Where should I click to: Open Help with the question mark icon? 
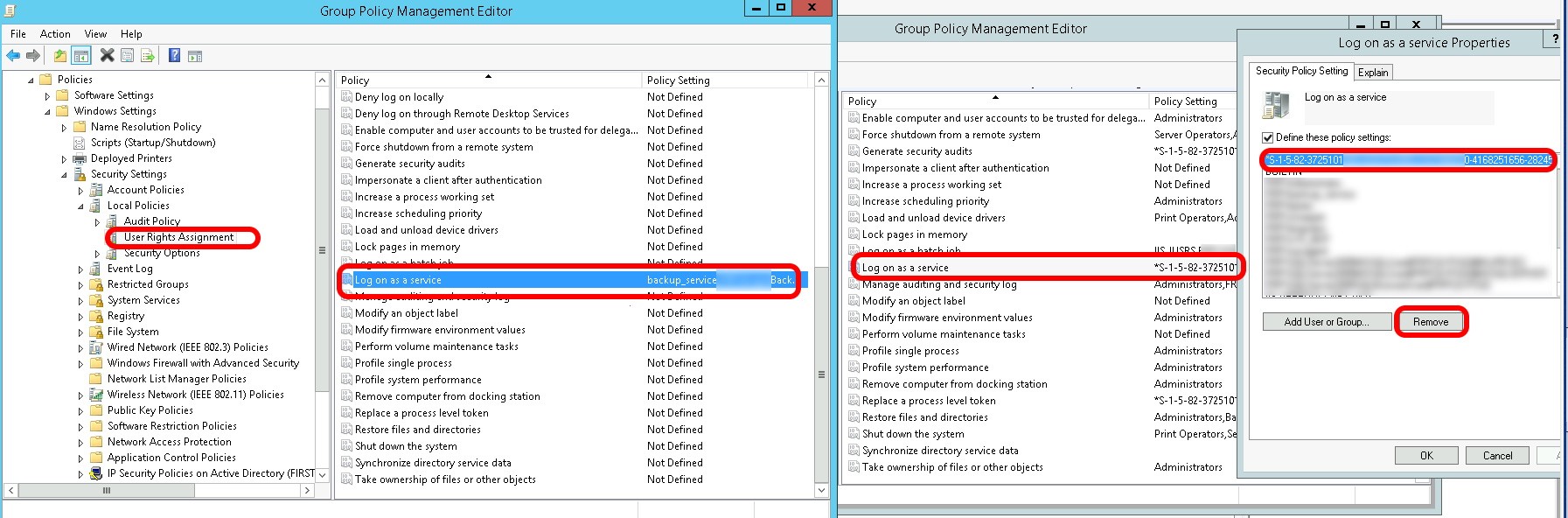(174, 56)
